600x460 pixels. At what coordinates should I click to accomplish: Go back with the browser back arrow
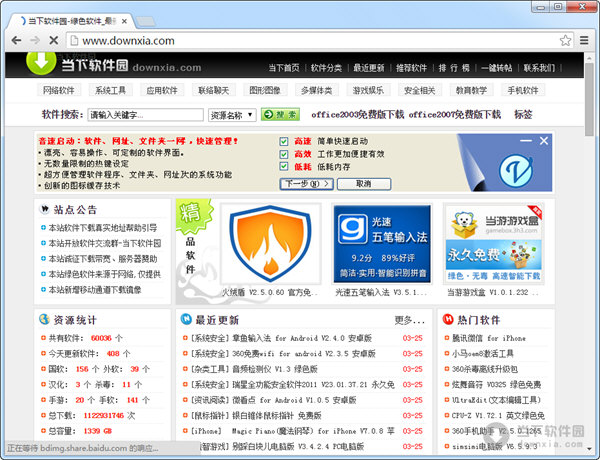pos(16,40)
